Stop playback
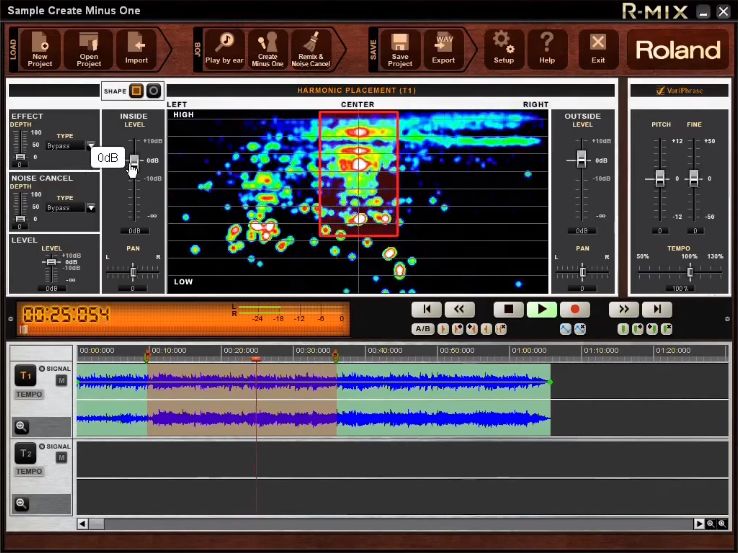The width and height of the screenshot is (738, 553). pyautogui.click(x=508, y=309)
